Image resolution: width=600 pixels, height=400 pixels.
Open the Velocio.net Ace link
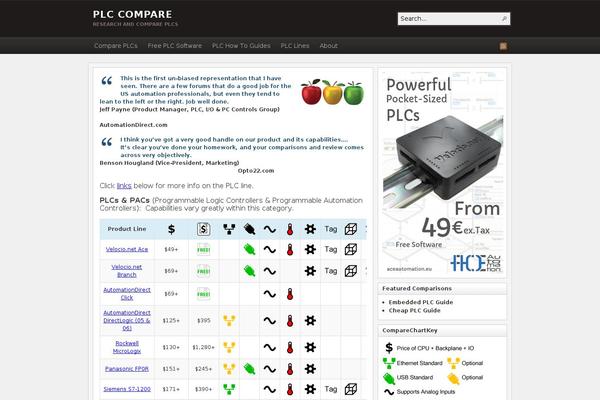127,249
